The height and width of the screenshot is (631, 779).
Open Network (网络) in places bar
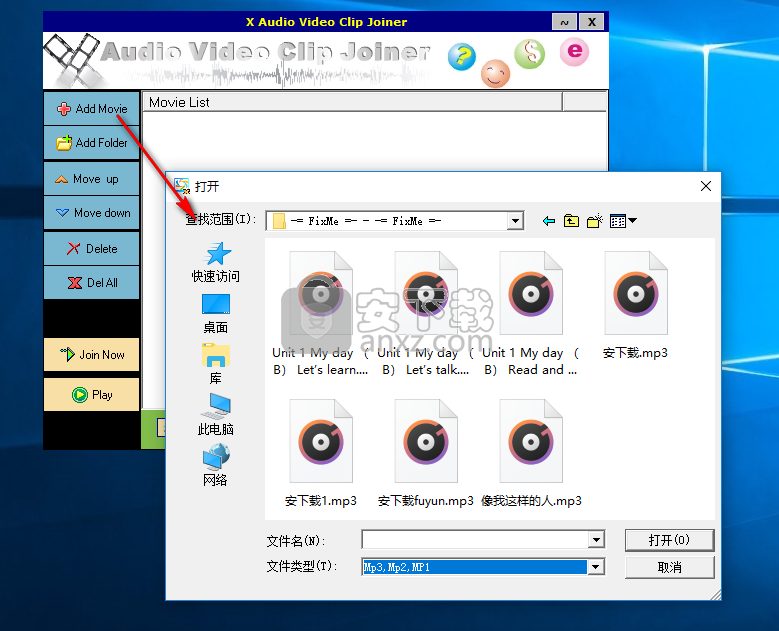216,466
